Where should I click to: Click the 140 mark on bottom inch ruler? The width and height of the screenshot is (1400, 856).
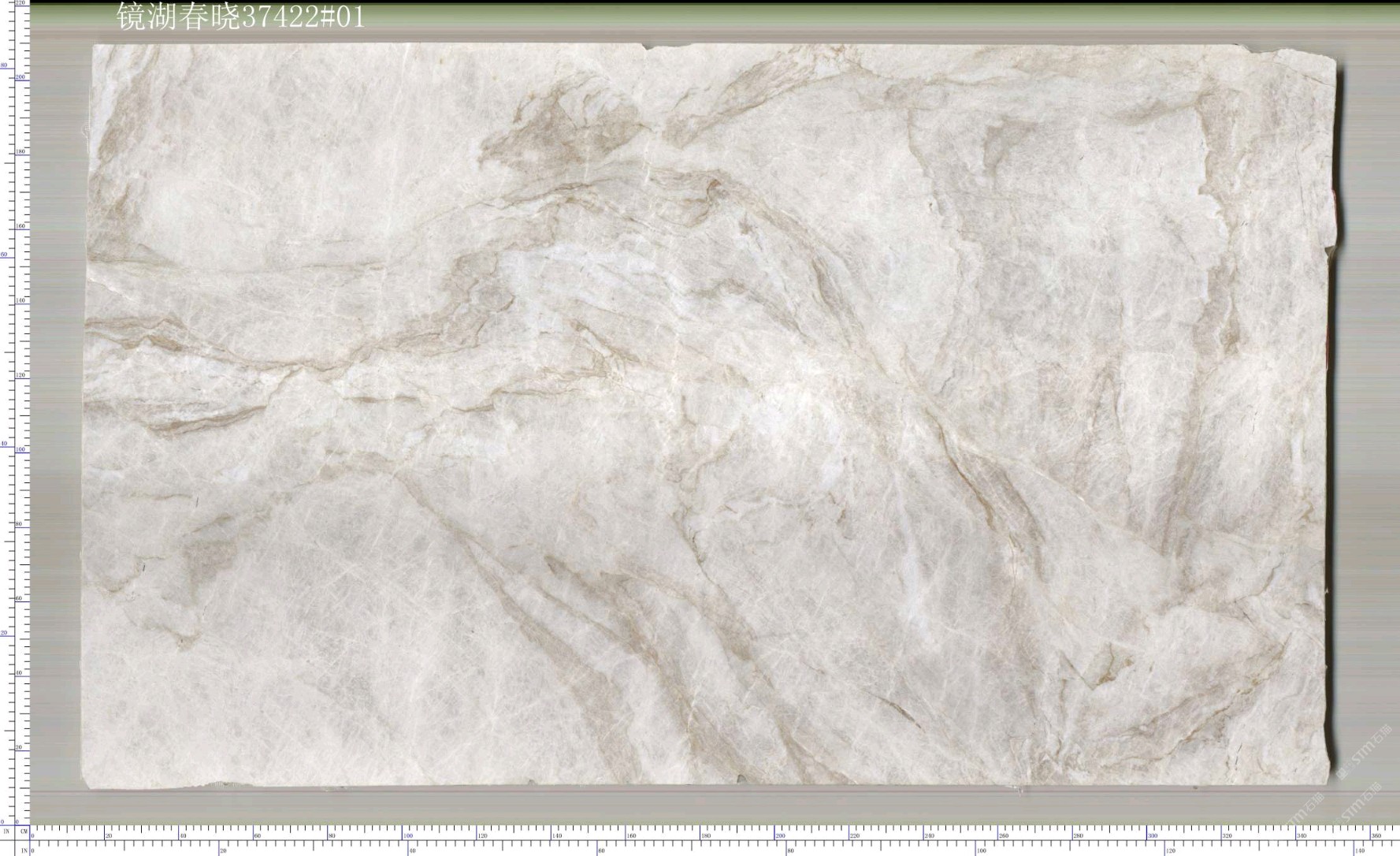coord(1360,851)
